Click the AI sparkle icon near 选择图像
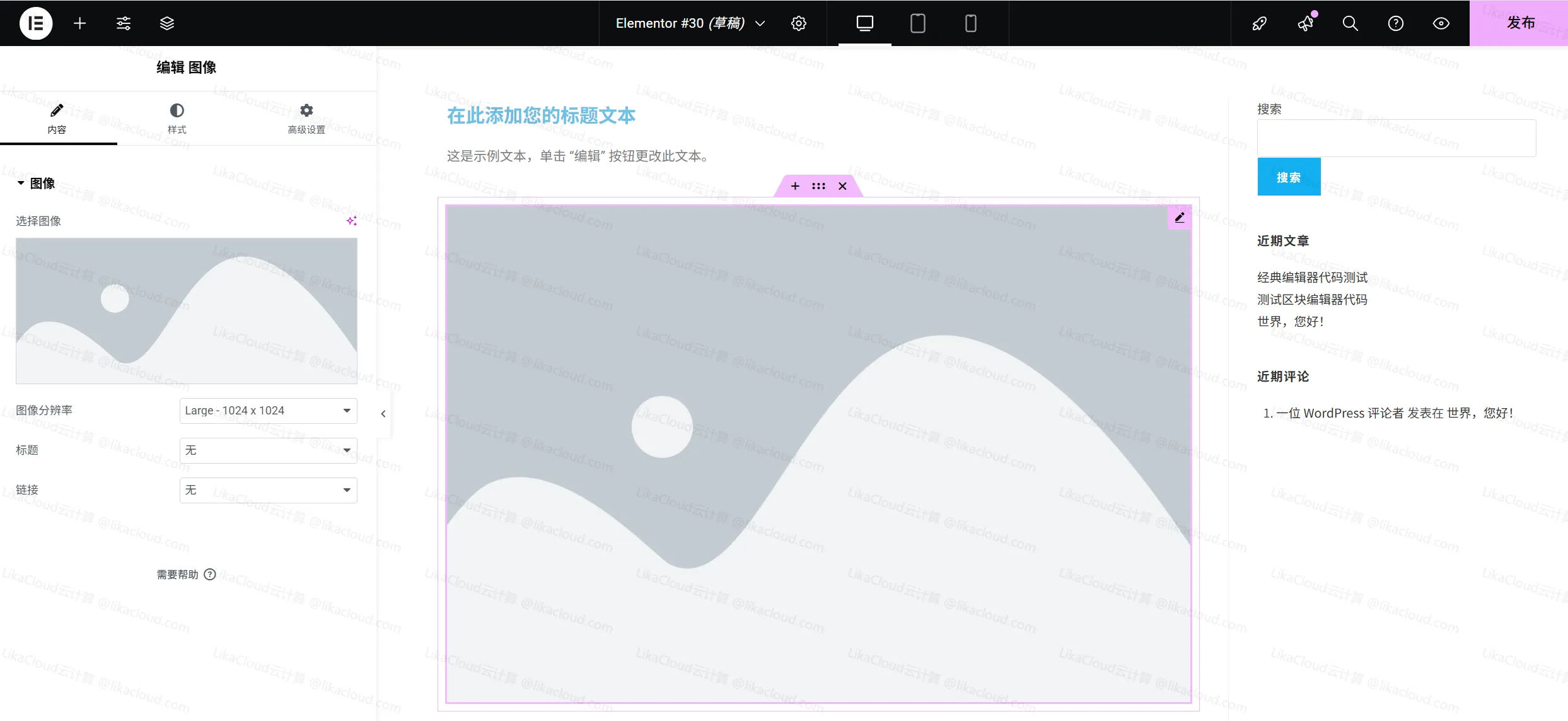The image size is (1568, 721). 351,220
